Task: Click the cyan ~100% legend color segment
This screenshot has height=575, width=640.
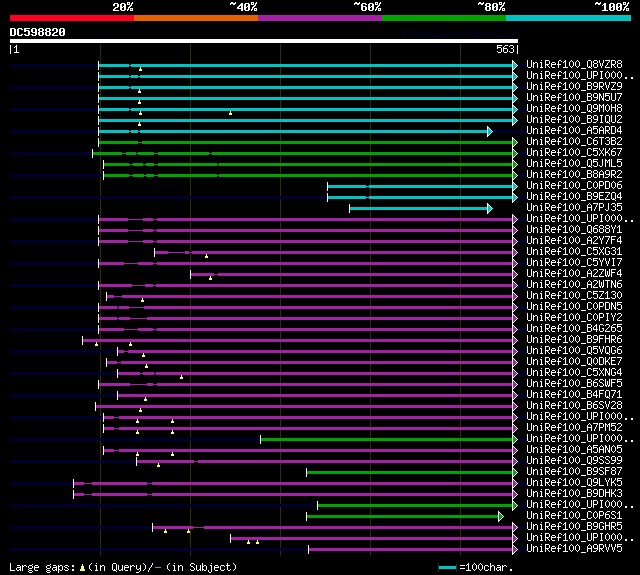Action: pos(568,18)
